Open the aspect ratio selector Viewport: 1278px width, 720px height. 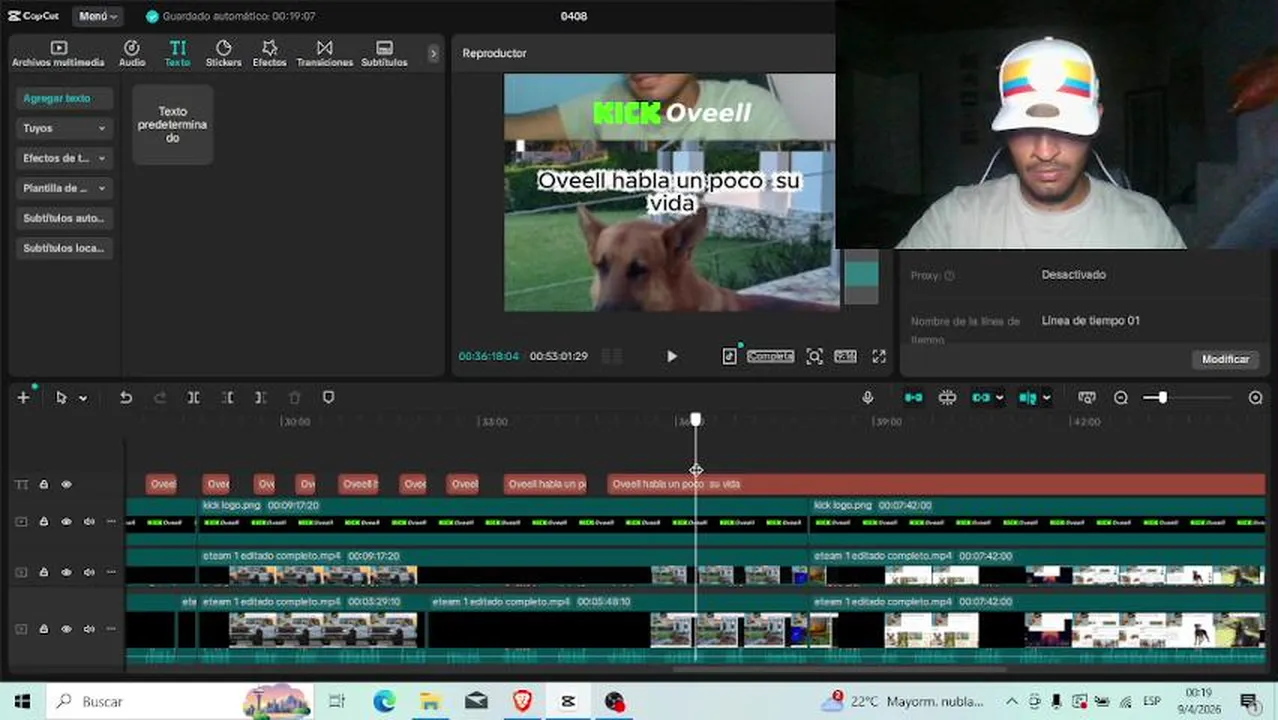coord(845,356)
